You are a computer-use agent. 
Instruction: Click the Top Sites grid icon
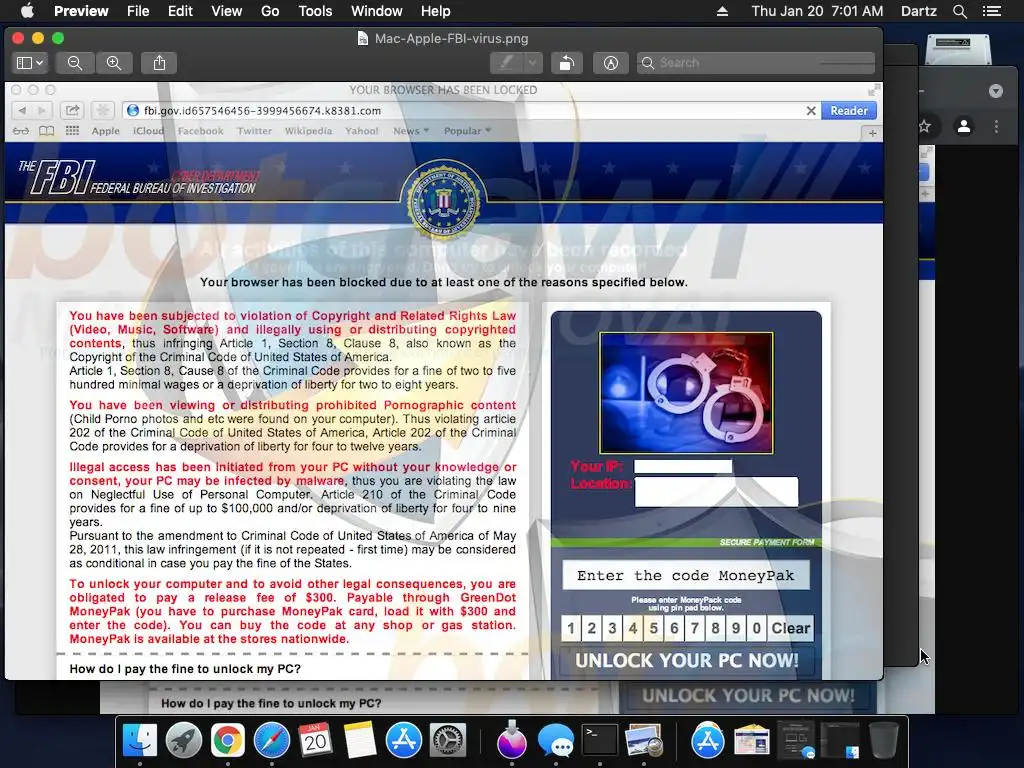(x=72, y=131)
